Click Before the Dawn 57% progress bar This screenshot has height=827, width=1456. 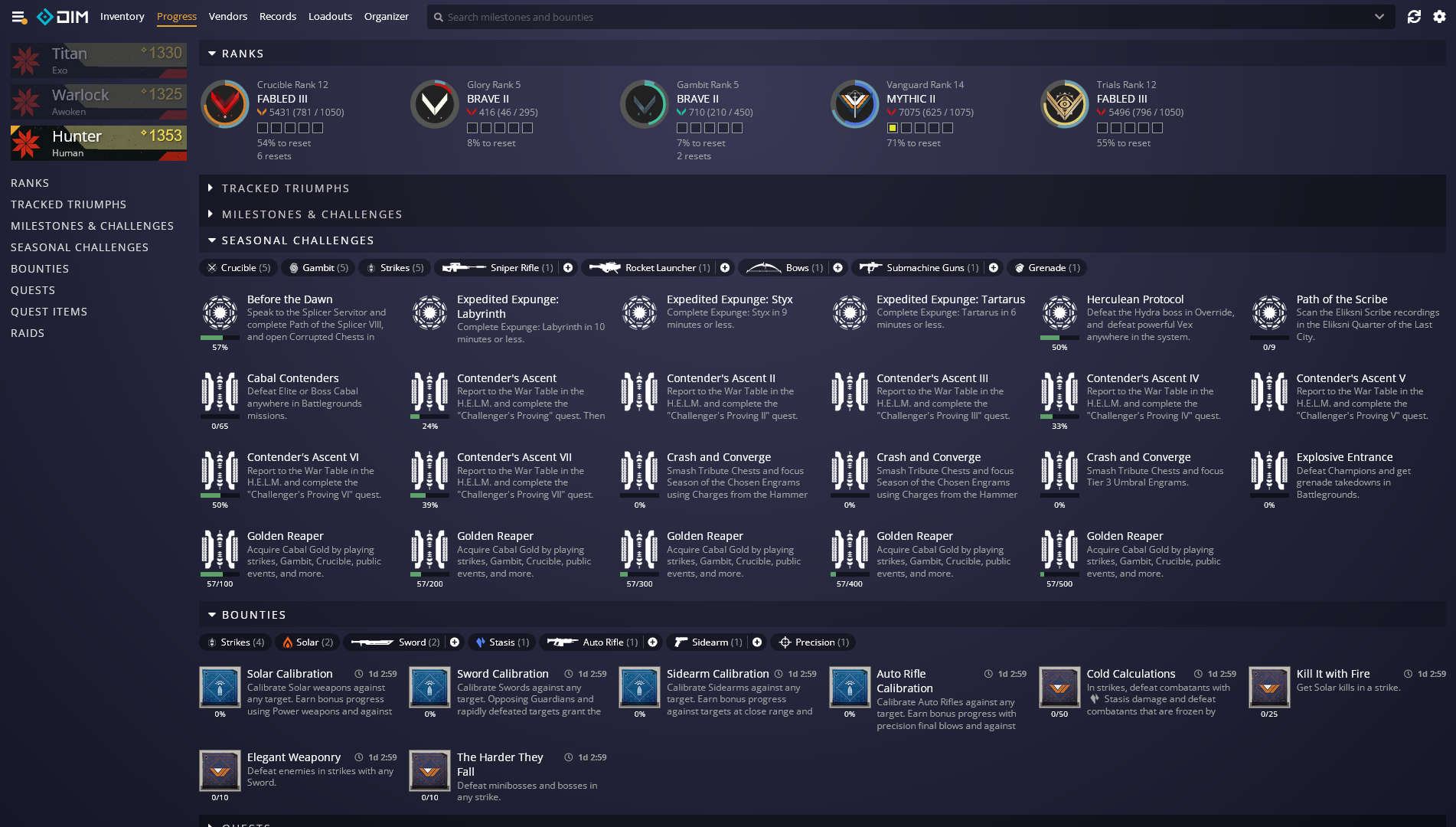click(220, 338)
